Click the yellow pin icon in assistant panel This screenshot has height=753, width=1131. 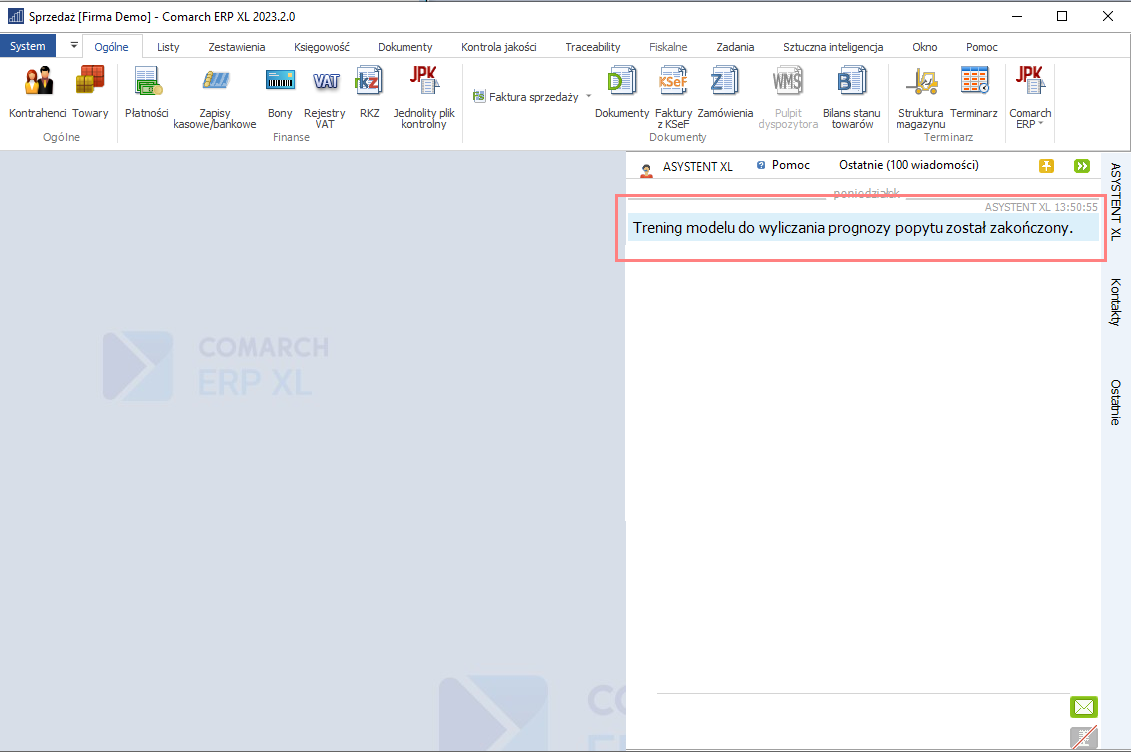[1047, 166]
